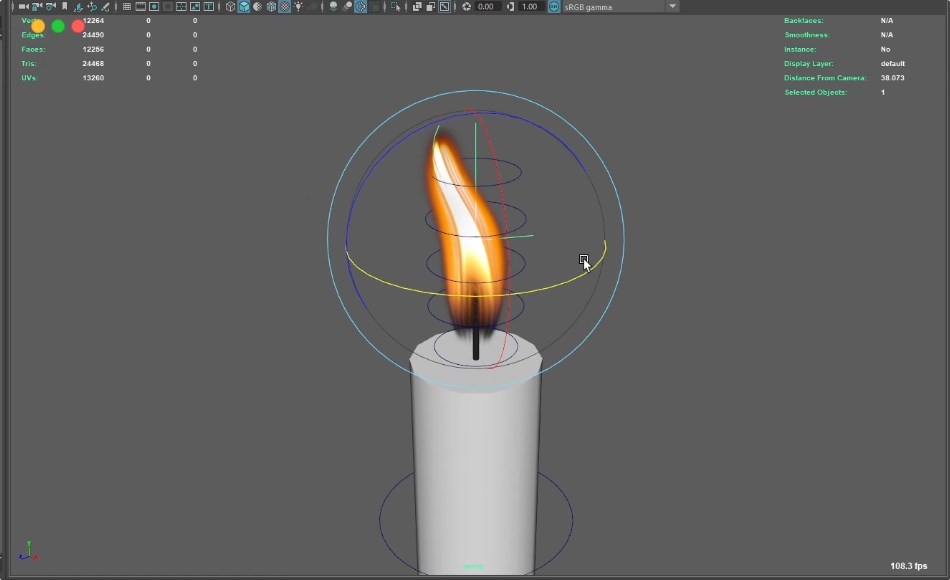950x580 pixels.
Task: Edit the gamma value field
Action: tap(530, 6)
